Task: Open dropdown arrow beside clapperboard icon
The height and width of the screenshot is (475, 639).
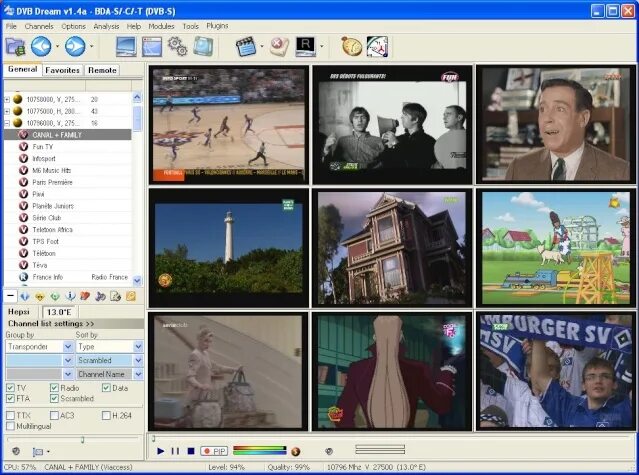Action: [x=262, y=46]
